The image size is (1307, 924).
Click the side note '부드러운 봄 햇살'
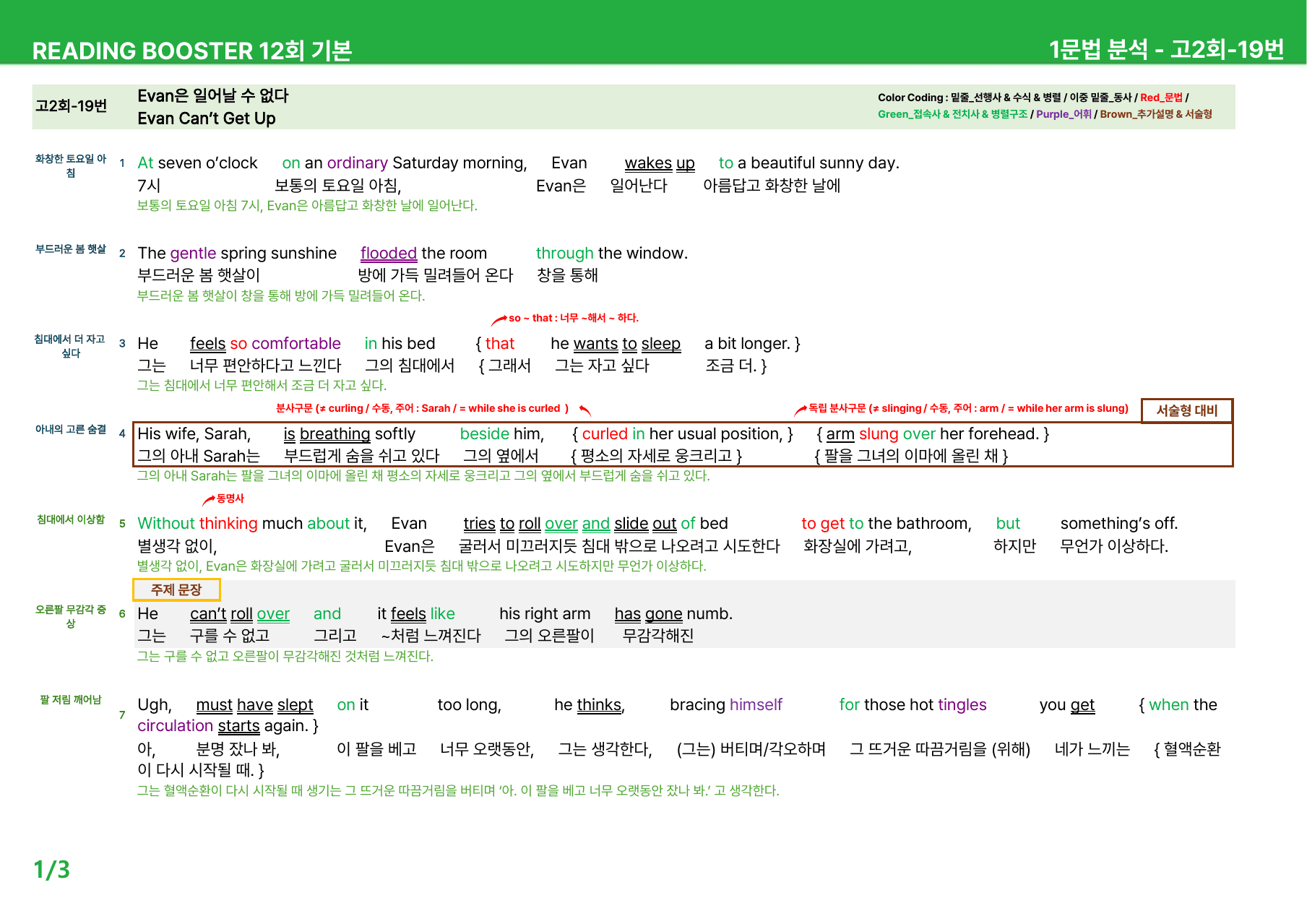tap(71, 249)
